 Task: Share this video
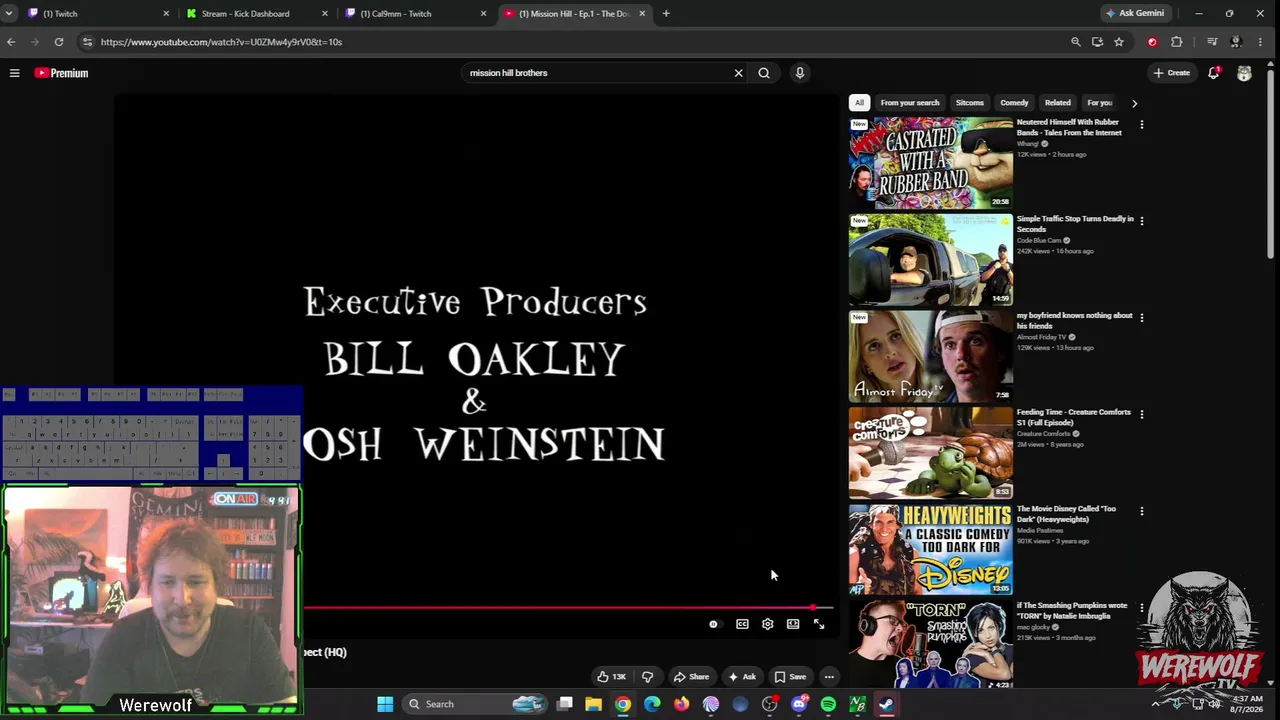coord(691,677)
